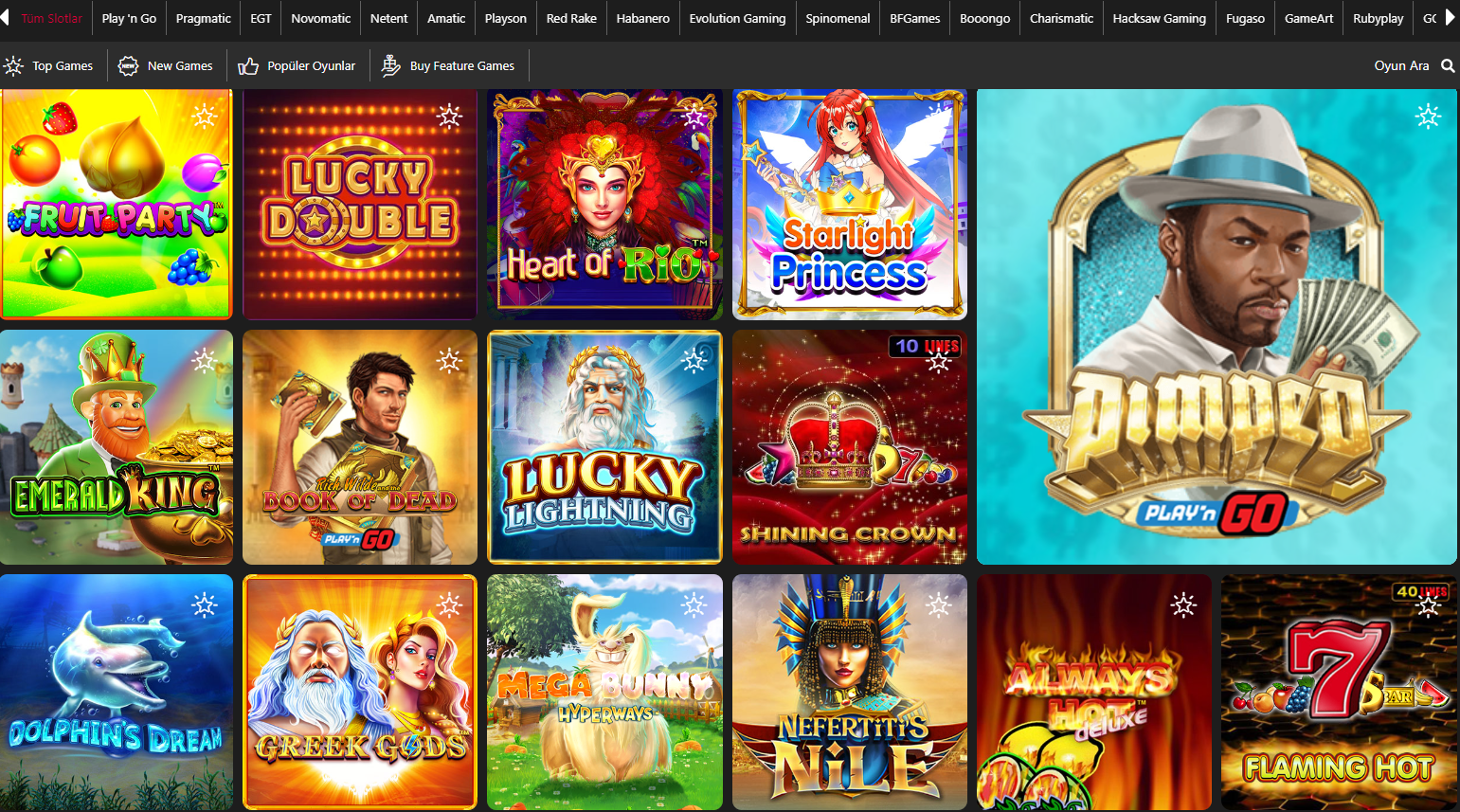The width and height of the screenshot is (1460, 812).
Task: Click the Buy Feature Games icon
Action: click(390, 65)
